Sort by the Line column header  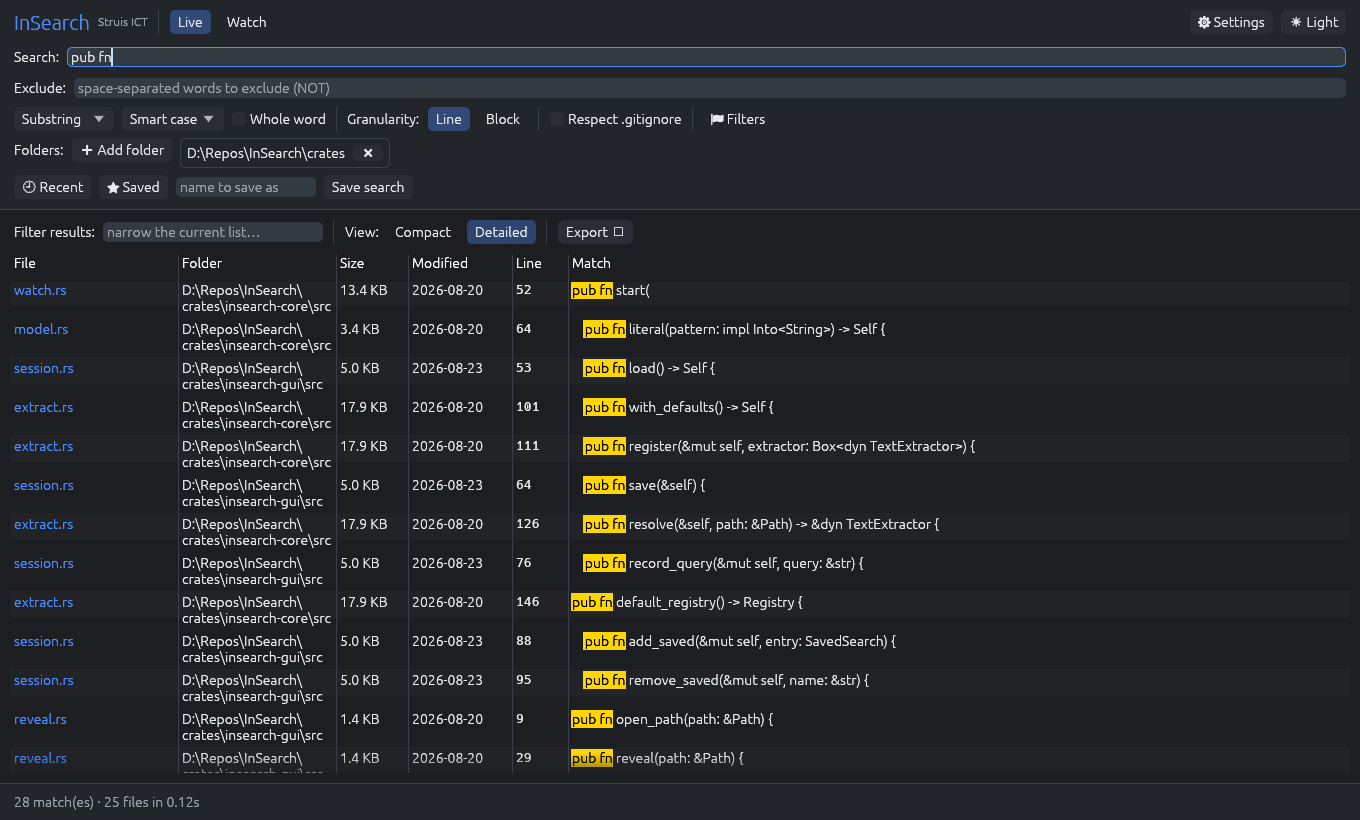tap(529, 263)
